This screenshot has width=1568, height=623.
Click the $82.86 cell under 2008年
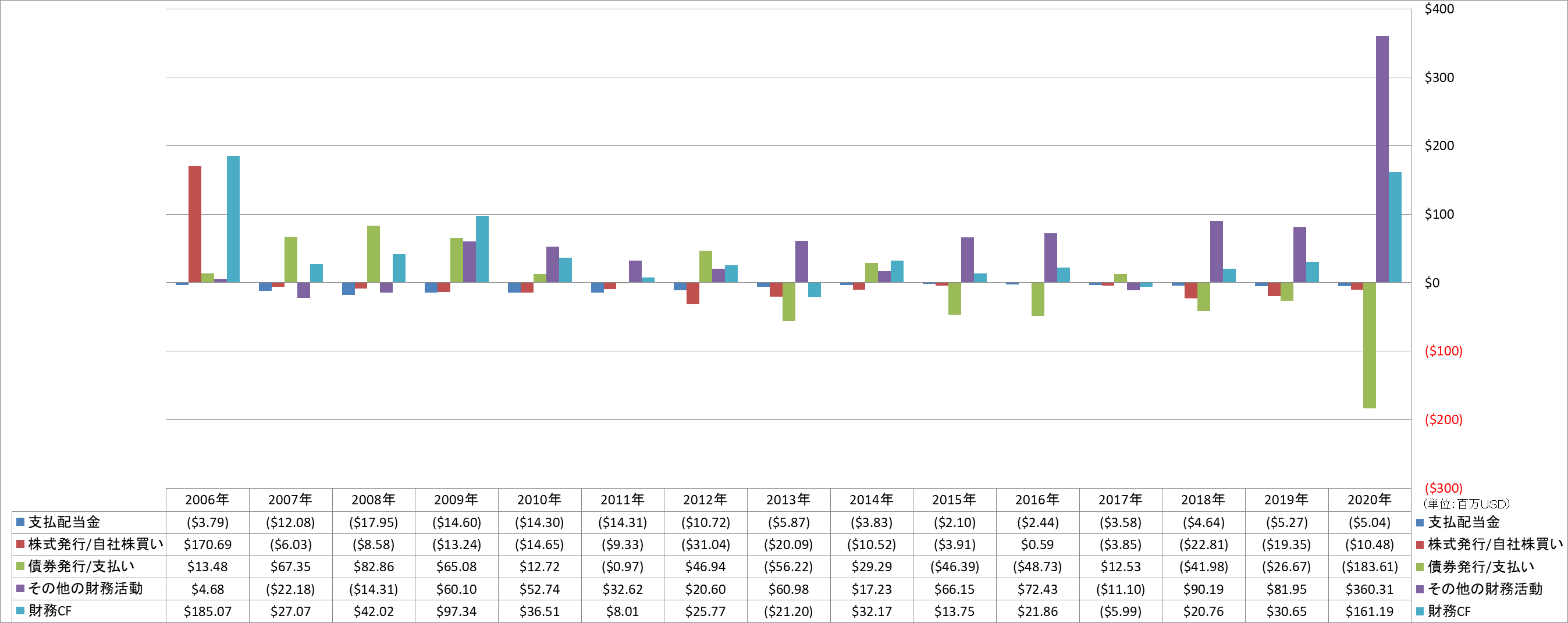tap(374, 567)
